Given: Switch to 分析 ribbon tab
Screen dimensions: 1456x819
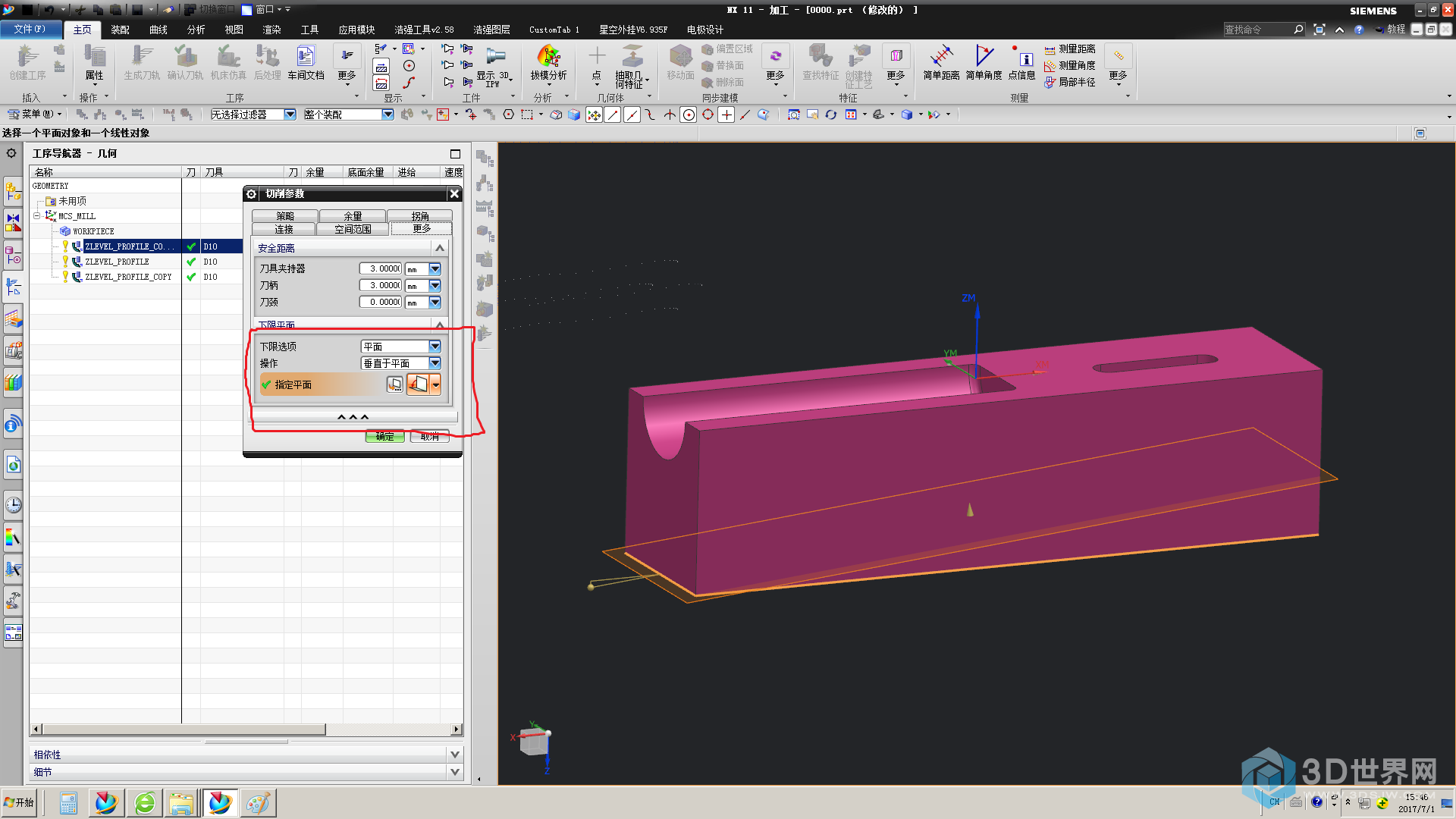Looking at the screenshot, I should pos(196,30).
